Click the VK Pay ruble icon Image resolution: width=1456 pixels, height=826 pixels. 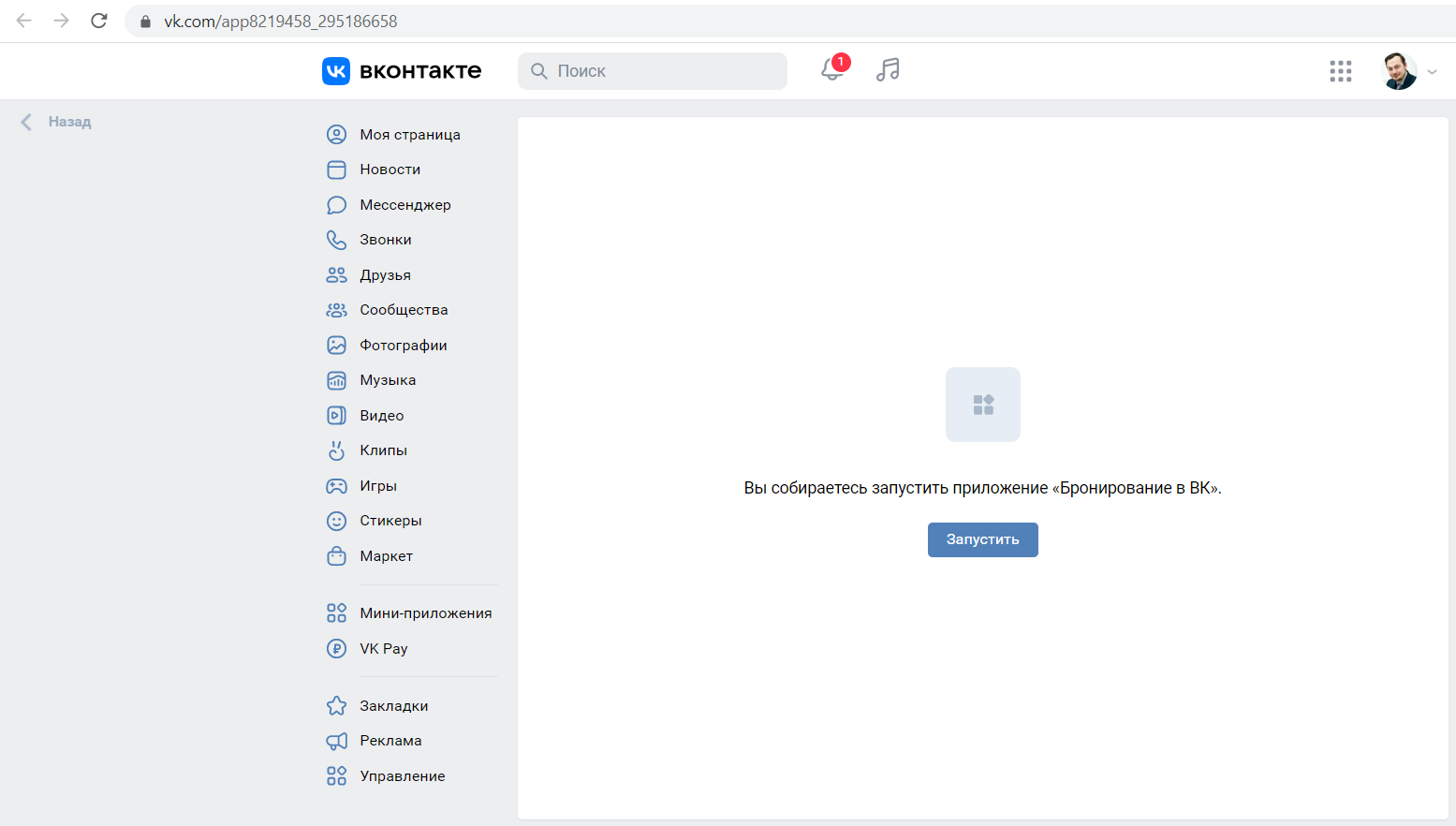[x=336, y=649]
